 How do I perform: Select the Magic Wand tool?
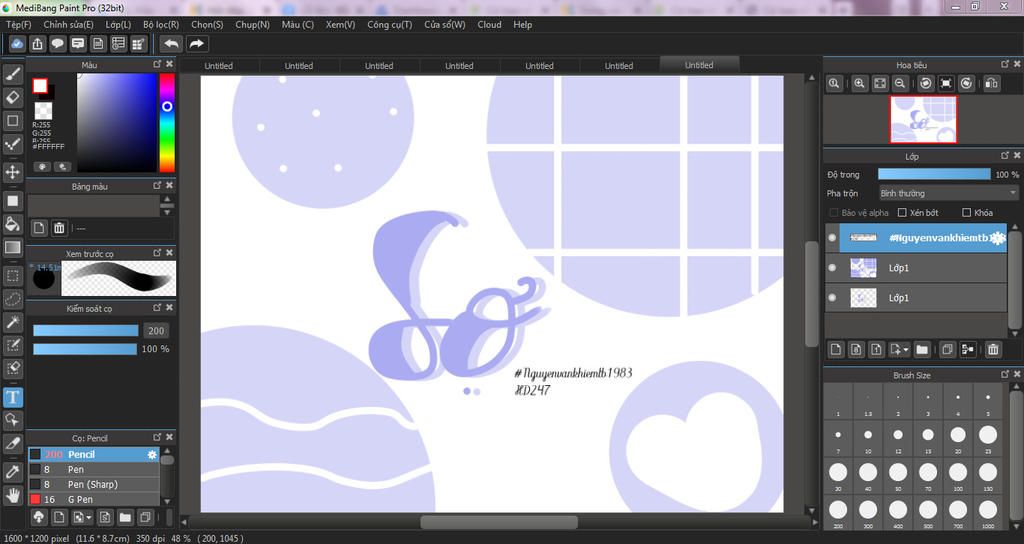(12, 322)
